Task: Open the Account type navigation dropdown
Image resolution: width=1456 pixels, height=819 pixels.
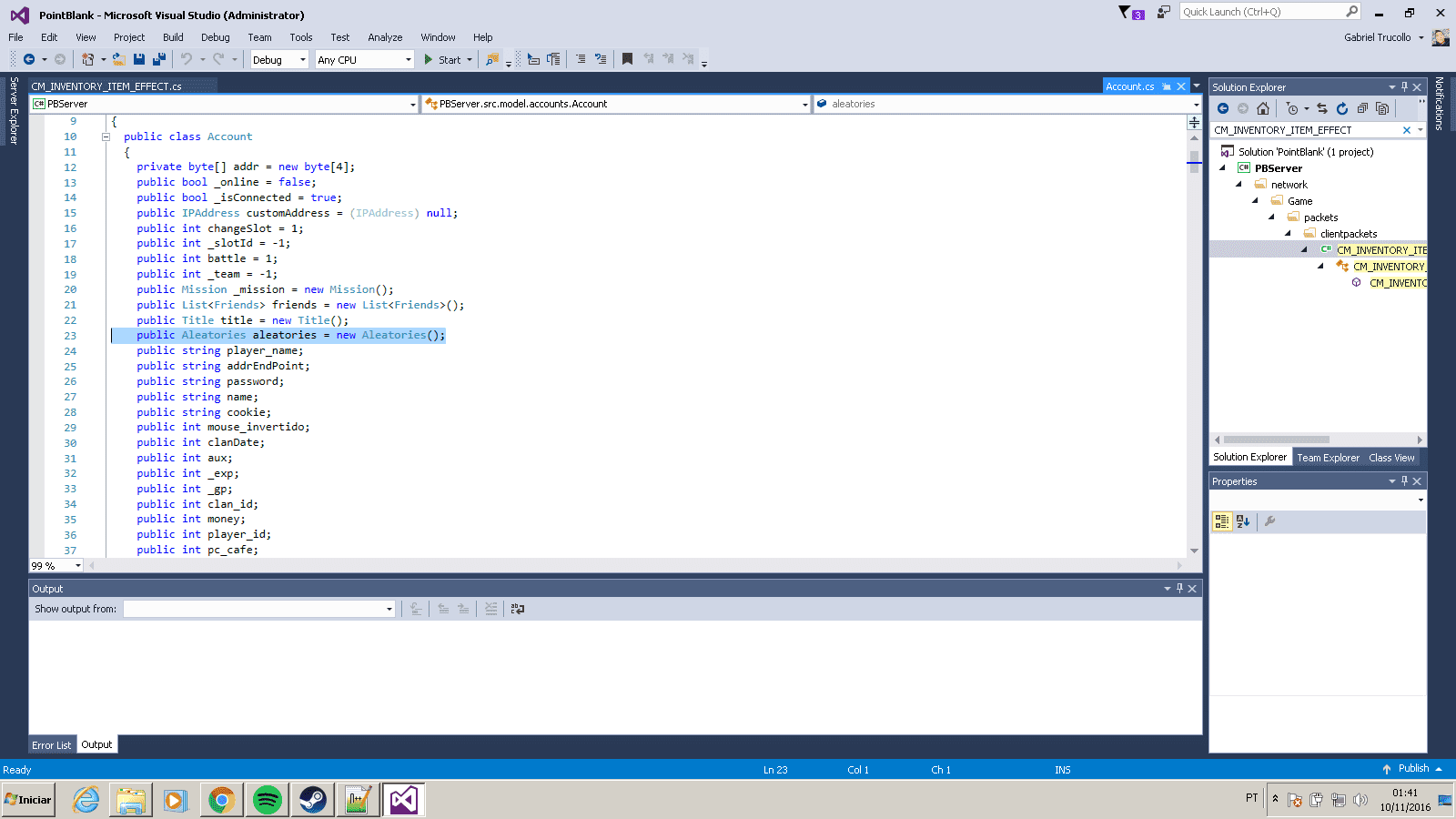Action: tap(804, 104)
